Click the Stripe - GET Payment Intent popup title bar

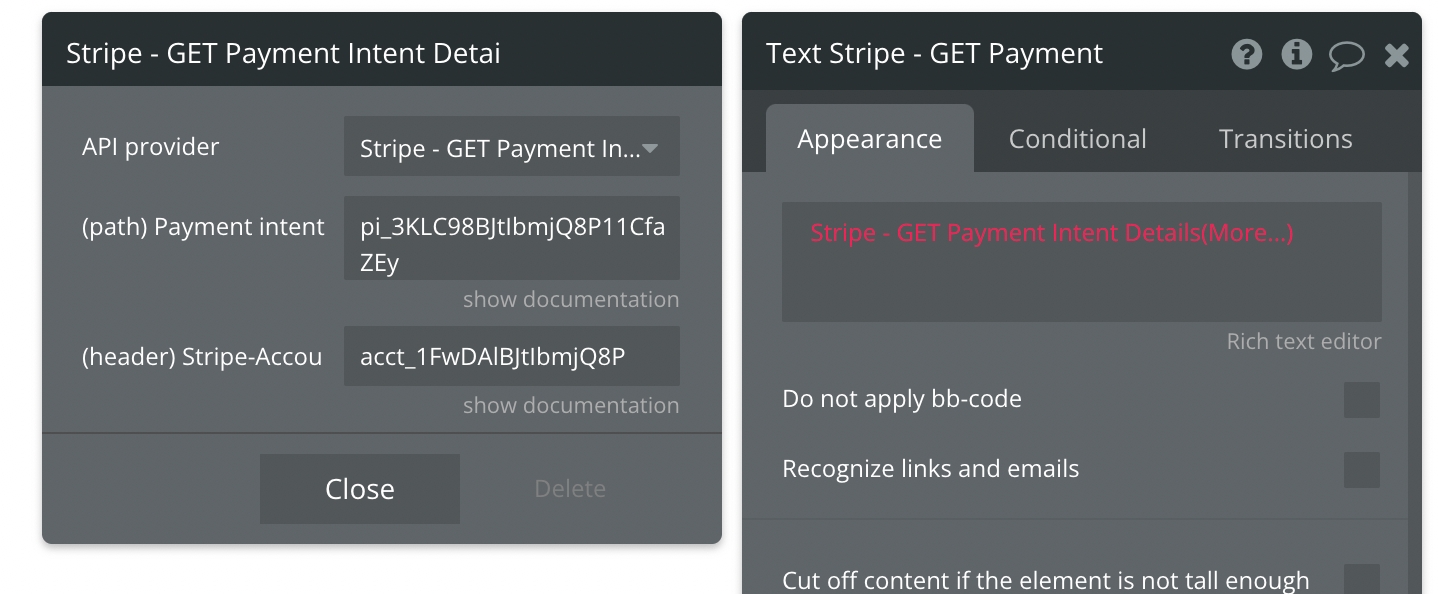pyautogui.click(x=381, y=53)
